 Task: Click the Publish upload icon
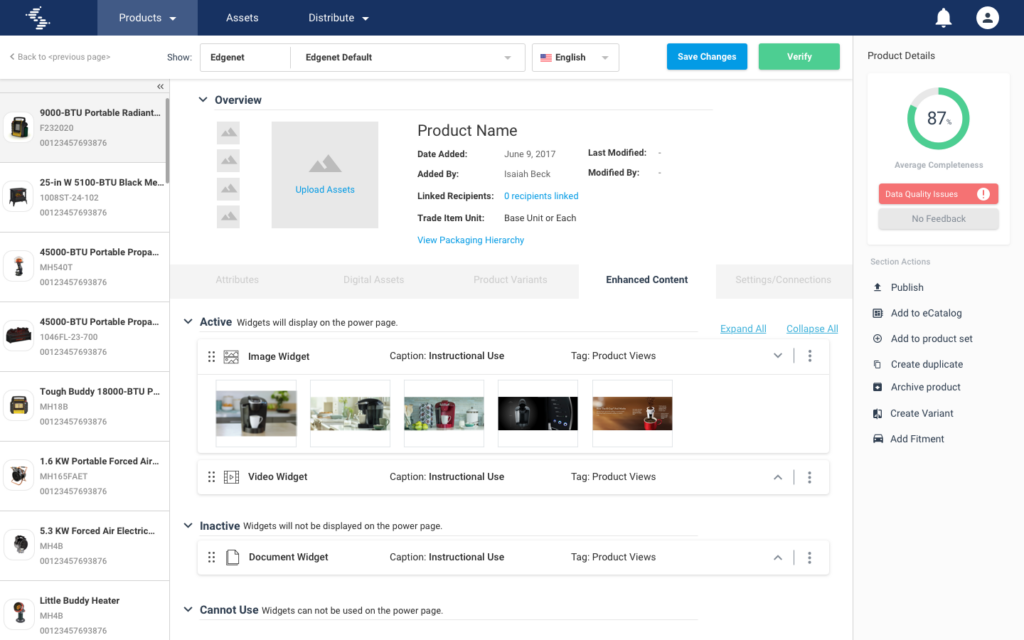point(877,287)
